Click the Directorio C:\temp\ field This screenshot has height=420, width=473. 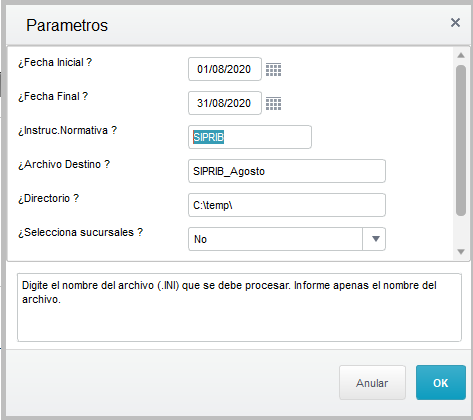[x=287, y=205]
